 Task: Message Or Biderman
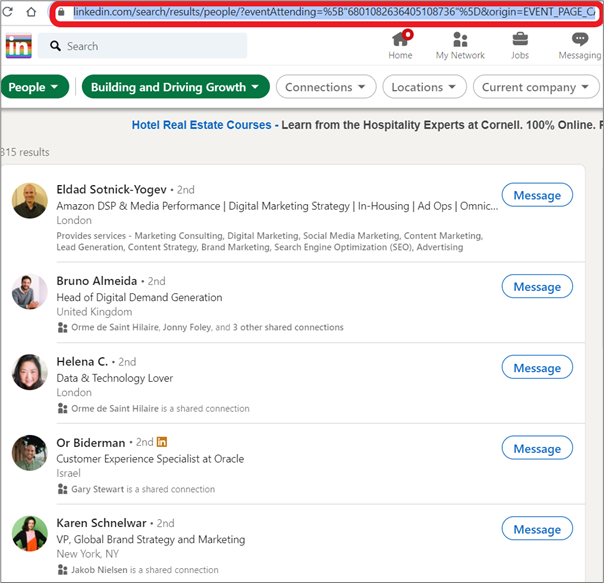tap(537, 448)
